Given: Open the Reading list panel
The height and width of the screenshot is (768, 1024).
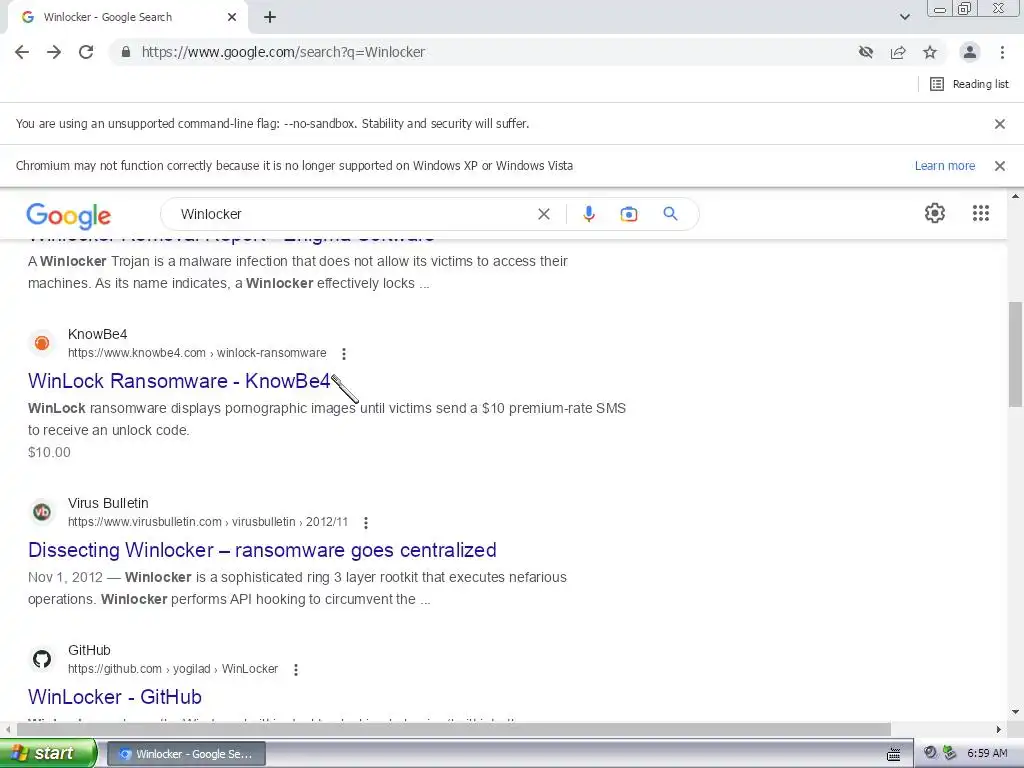Looking at the screenshot, I should pos(969,84).
